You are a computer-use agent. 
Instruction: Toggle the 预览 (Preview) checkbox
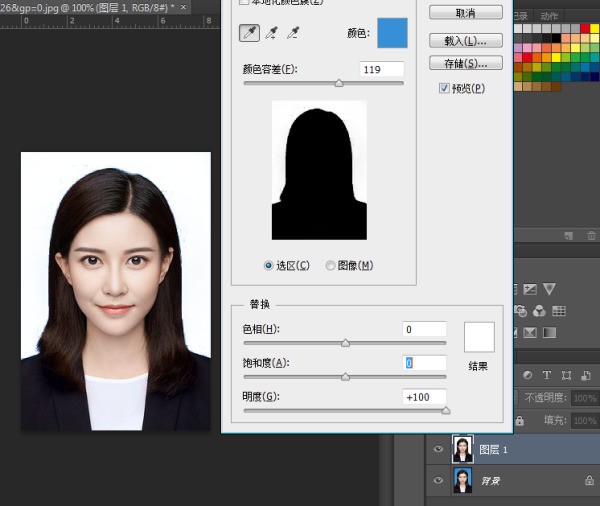(x=444, y=88)
